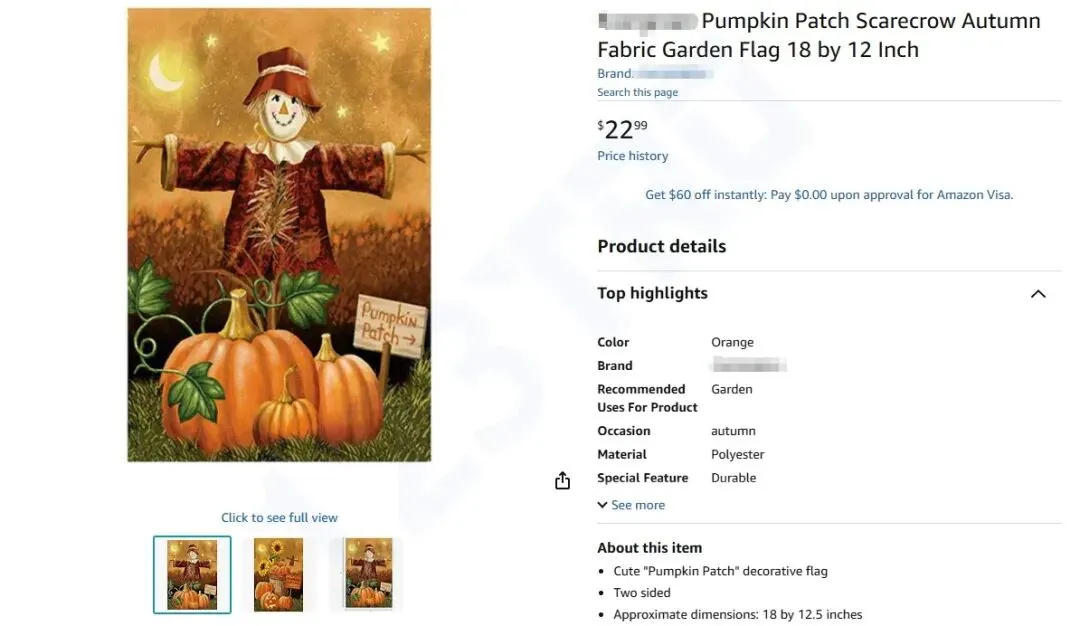This screenshot has height=626, width=1080.
Task: Open the Click to see full view link
Action: coord(279,517)
